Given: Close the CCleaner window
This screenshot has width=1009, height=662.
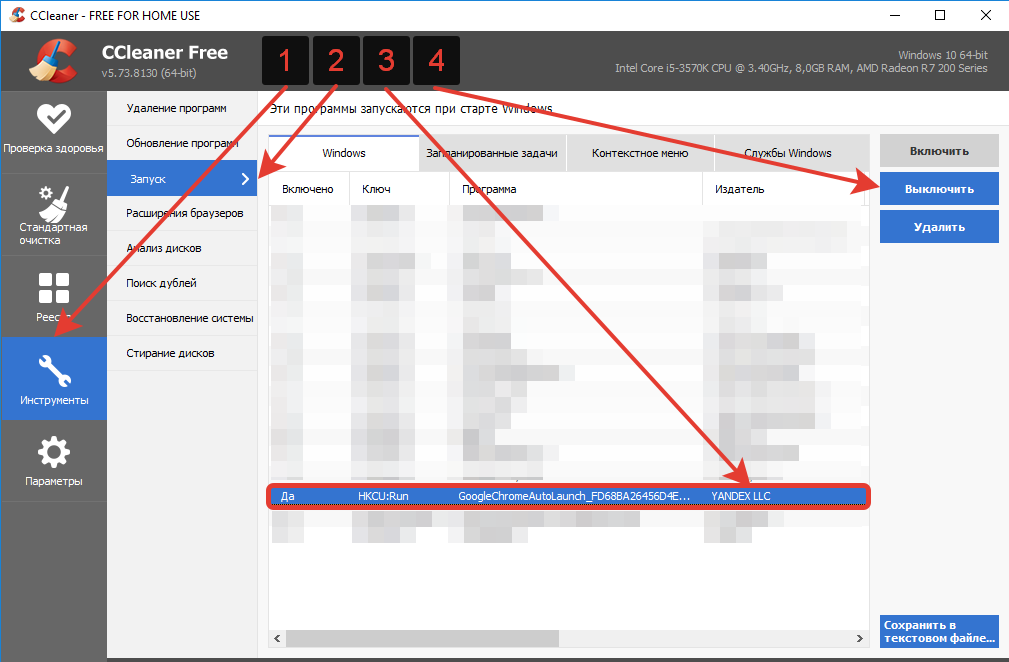Looking at the screenshot, I should pyautogui.click(x=985, y=15).
